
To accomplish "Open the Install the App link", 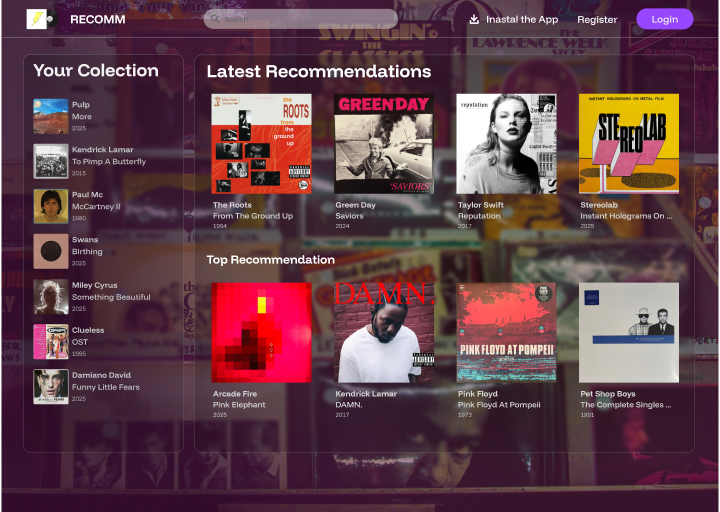I will 522,20.
